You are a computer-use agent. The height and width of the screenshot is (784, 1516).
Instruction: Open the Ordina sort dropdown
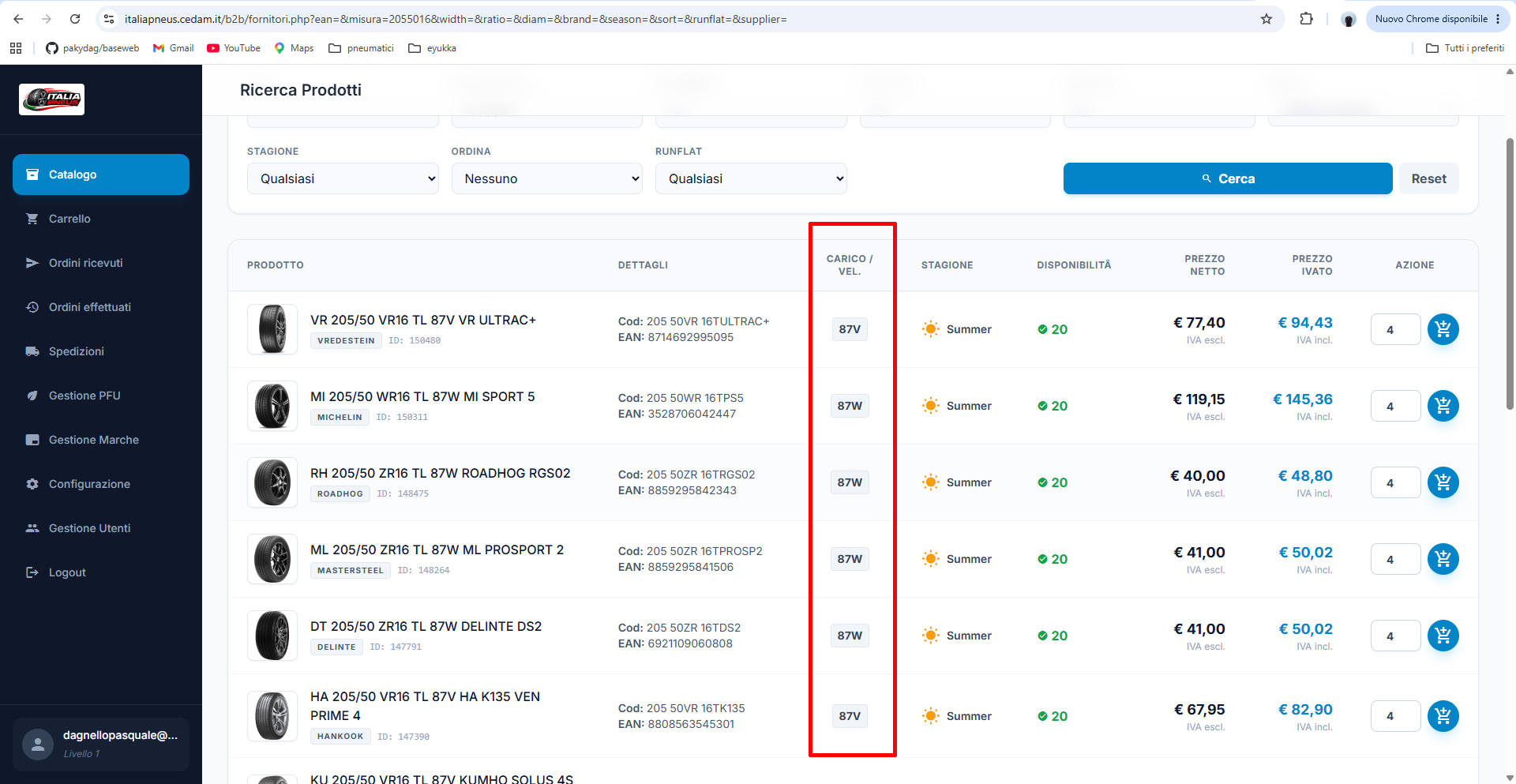pyautogui.click(x=547, y=178)
